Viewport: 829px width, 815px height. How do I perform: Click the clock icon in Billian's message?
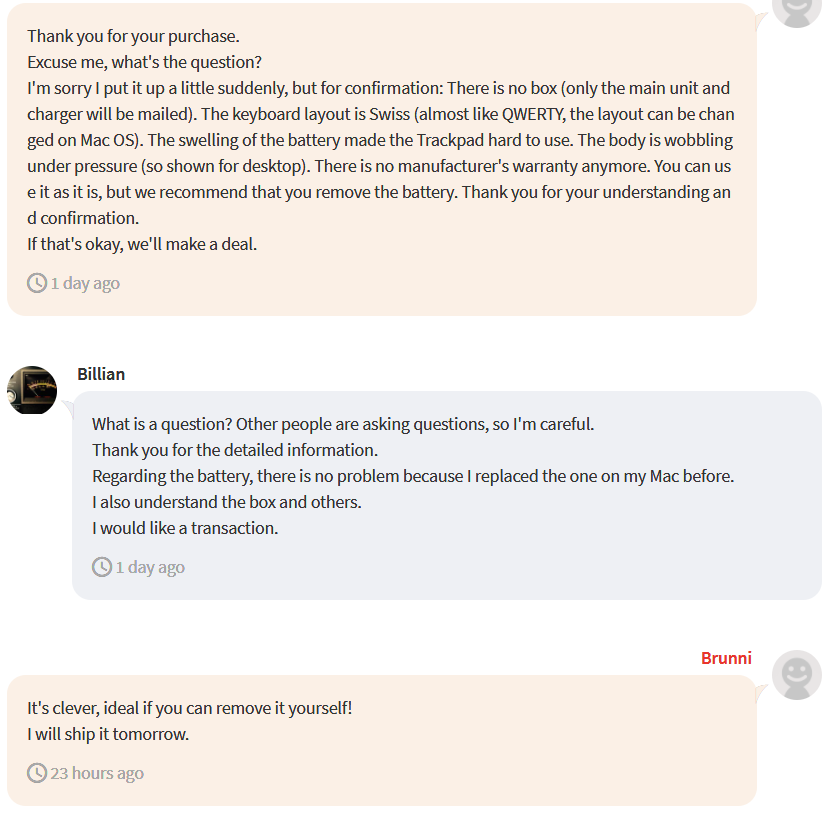click(x=102, y=567)
